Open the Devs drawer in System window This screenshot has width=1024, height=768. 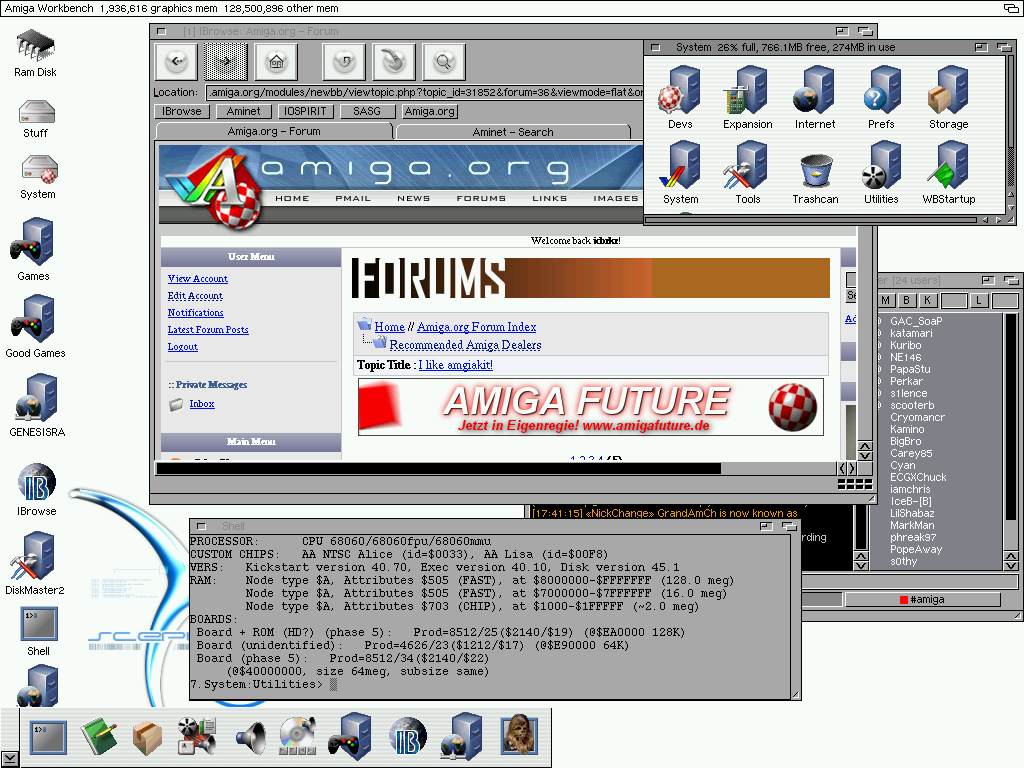point(680,97)
